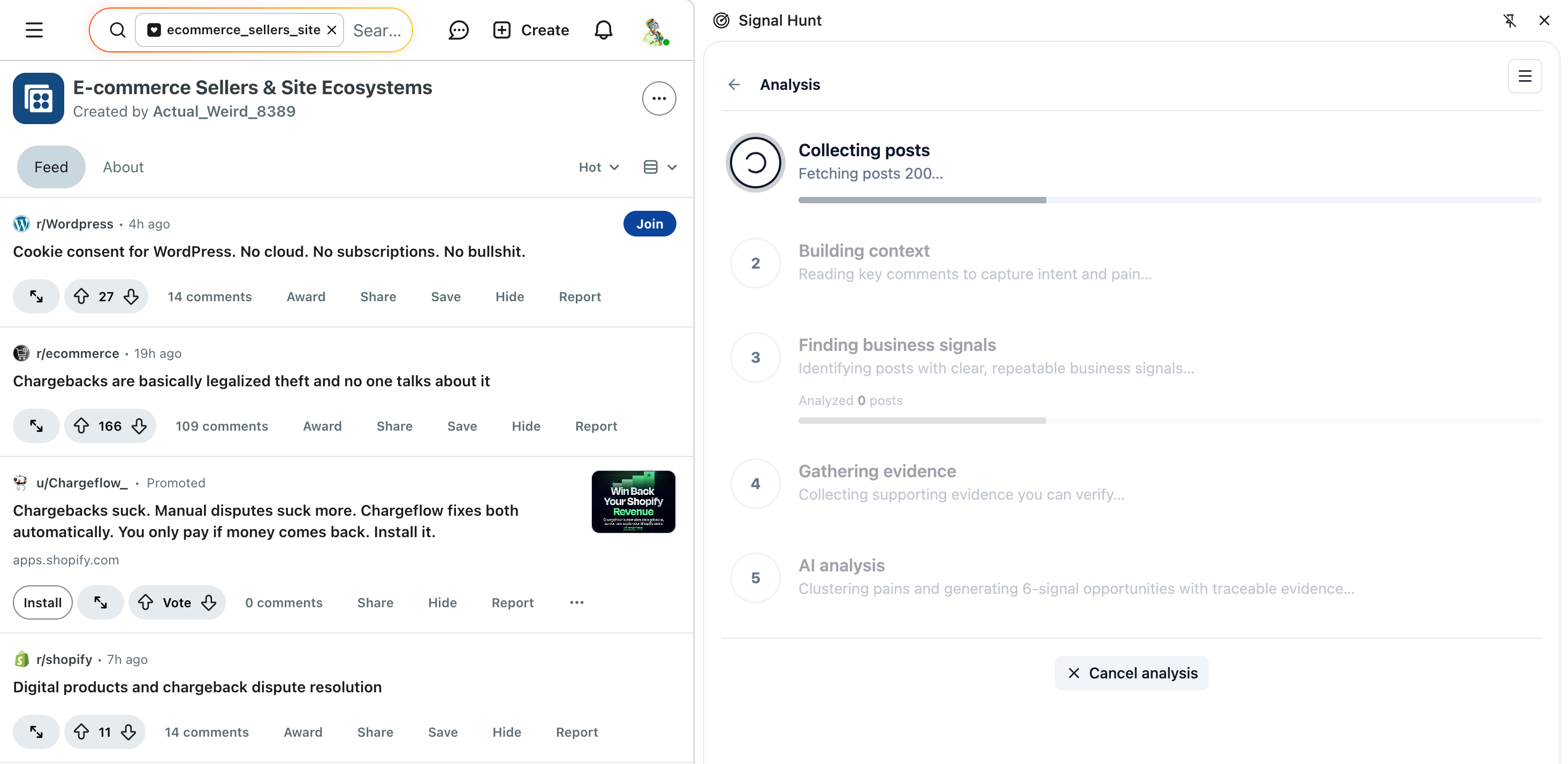Open the feed layout view dropdown
The width and height of the screenshot is (1568, 764).
[x=660, y=167]
